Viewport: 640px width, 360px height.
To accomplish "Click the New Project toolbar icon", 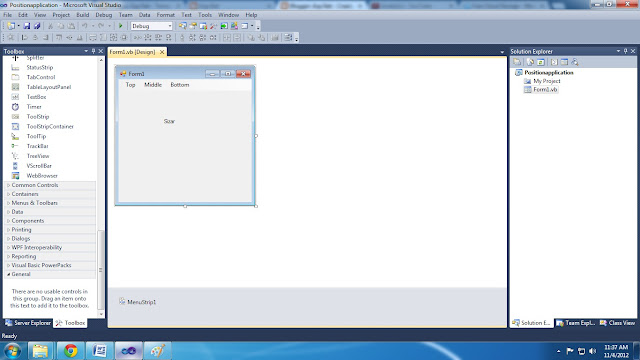I will [11, 26].
